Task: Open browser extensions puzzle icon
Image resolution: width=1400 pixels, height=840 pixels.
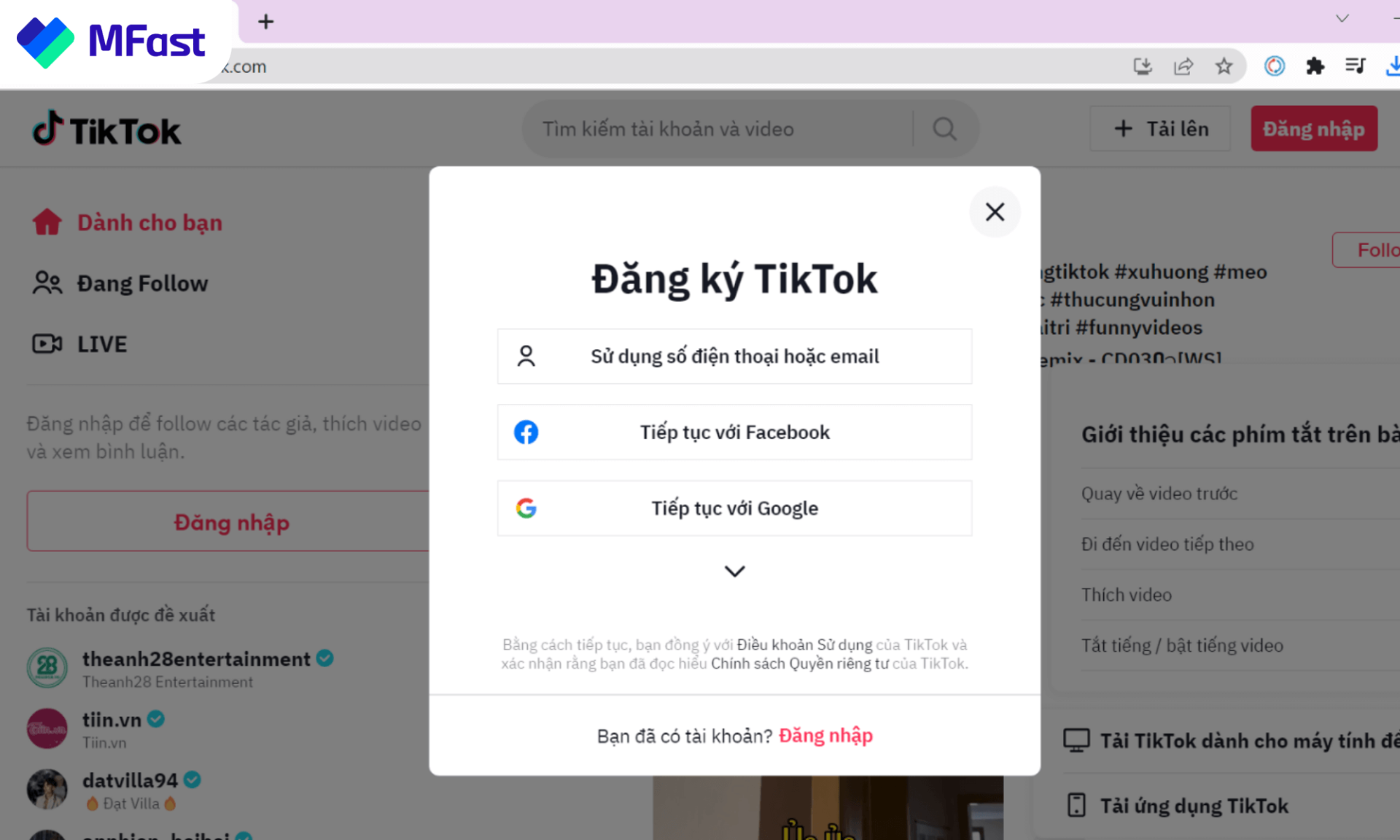Action: point(1315,66)
